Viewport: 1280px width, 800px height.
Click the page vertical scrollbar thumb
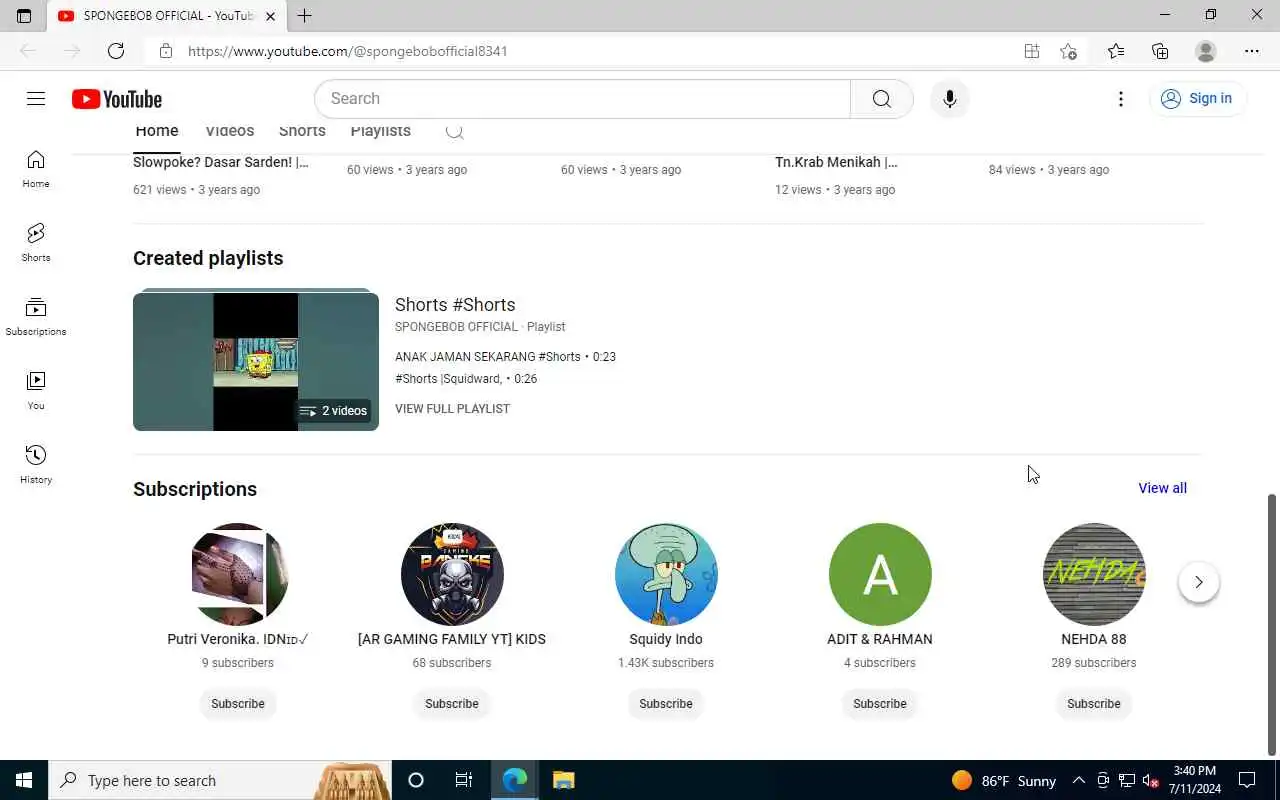pyautogui.click(x=1272, y=624)
